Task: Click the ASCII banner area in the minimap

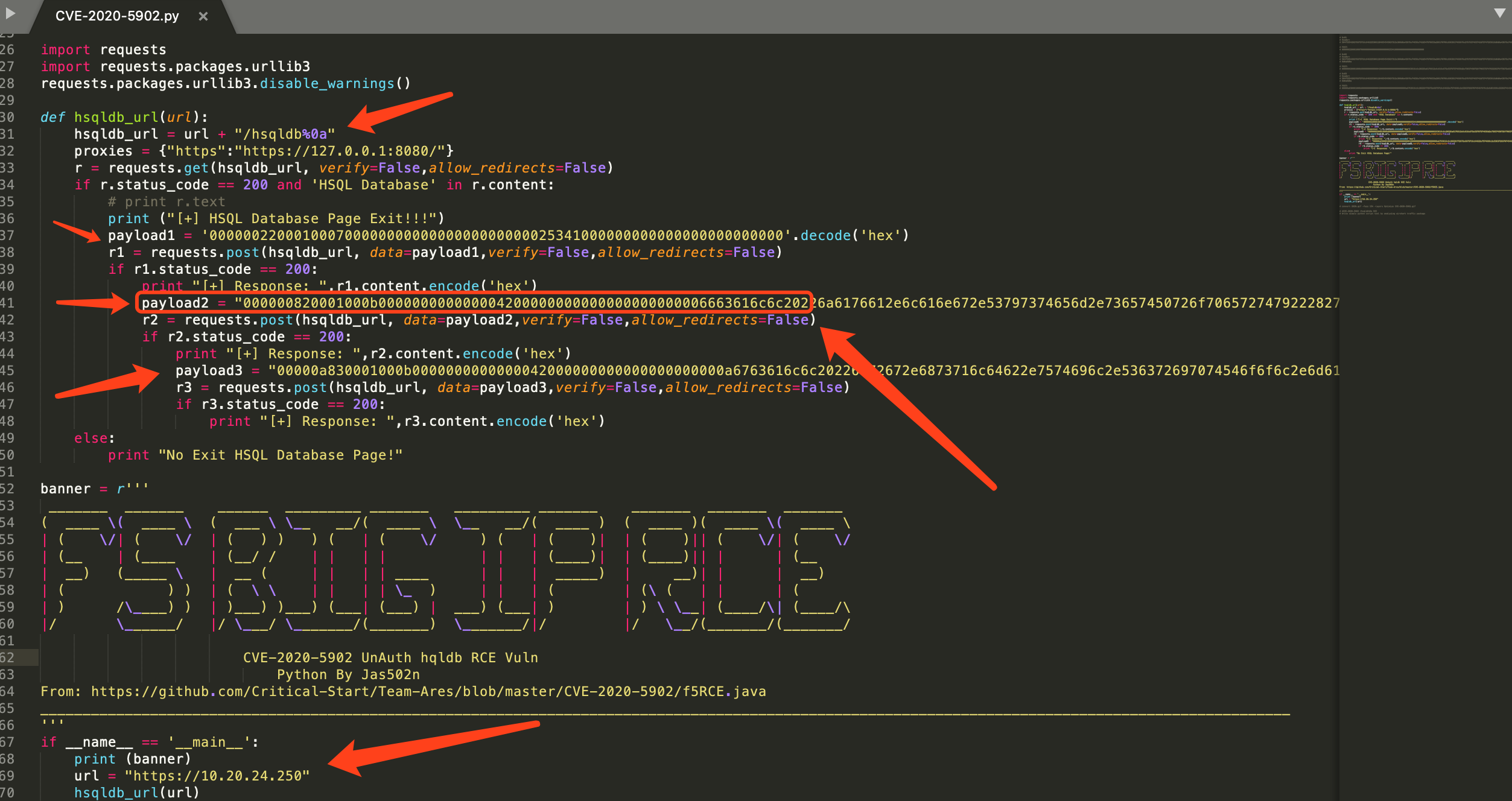Action: pos(1397,170)
